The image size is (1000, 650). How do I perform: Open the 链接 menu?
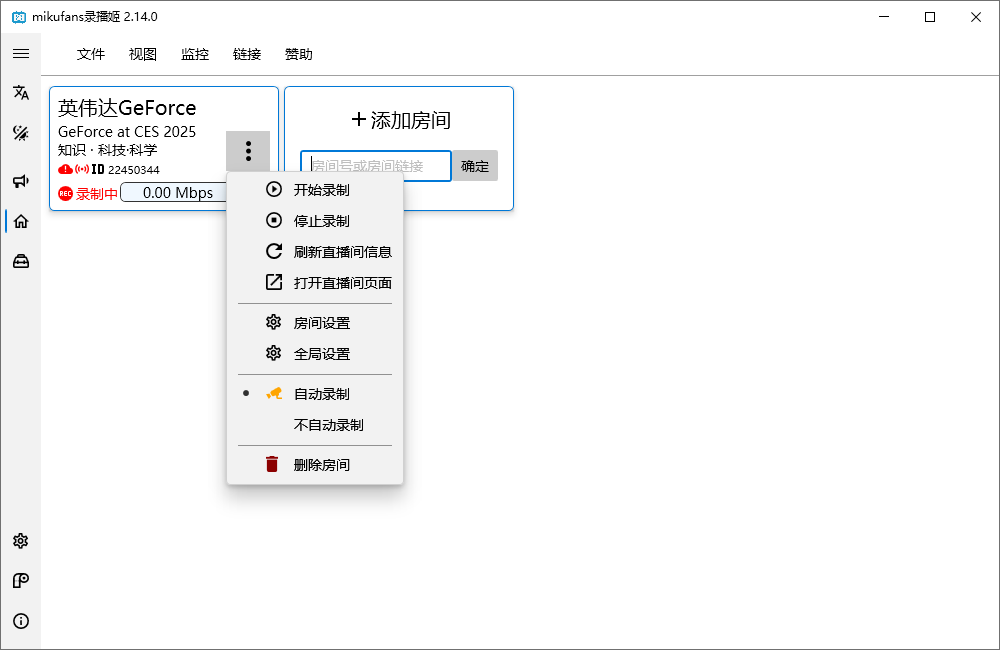(247, 54)
